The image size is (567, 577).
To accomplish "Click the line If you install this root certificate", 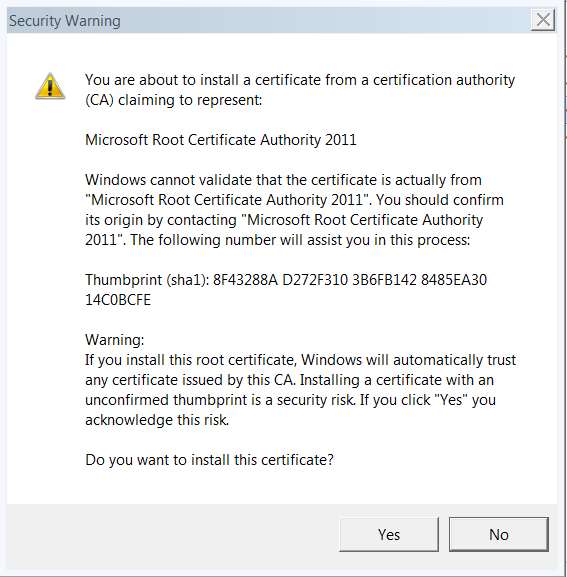I will 191,360.
